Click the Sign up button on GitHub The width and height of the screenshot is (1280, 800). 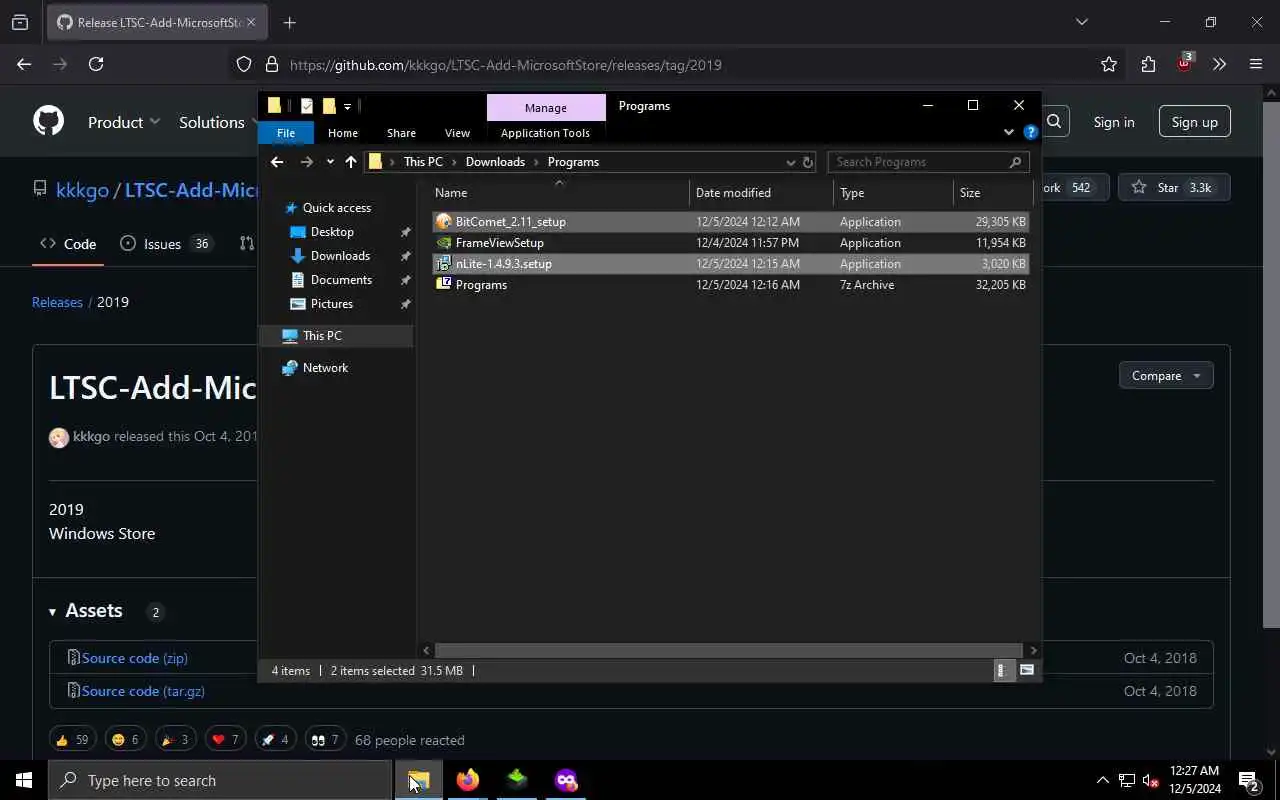[1194, 122]
